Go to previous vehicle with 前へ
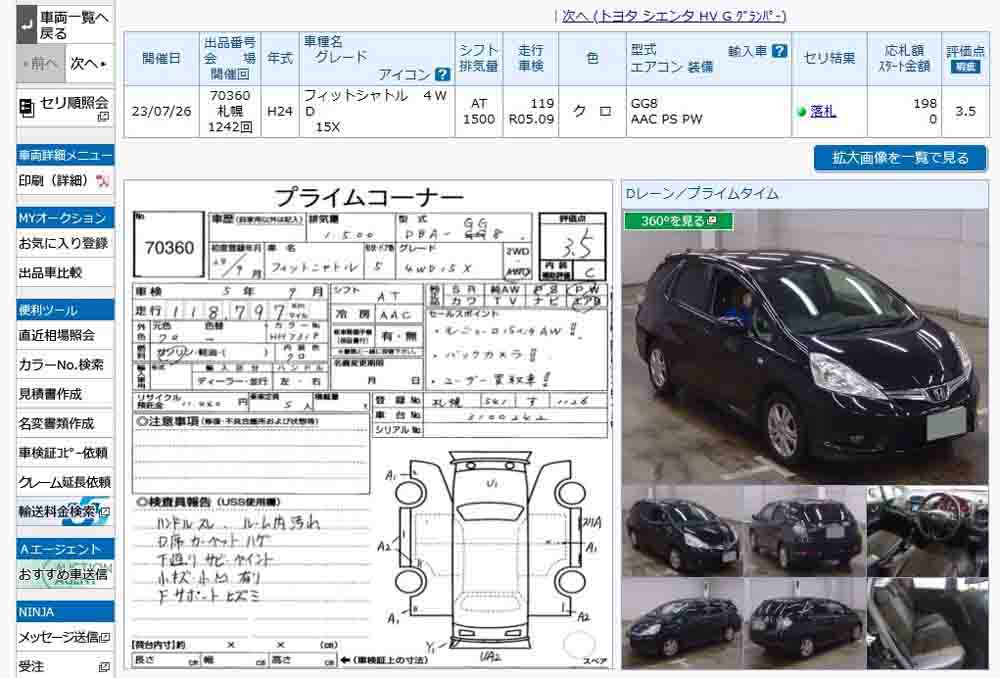The height and width of the screenshot is (678, 1000). (40, 64)
